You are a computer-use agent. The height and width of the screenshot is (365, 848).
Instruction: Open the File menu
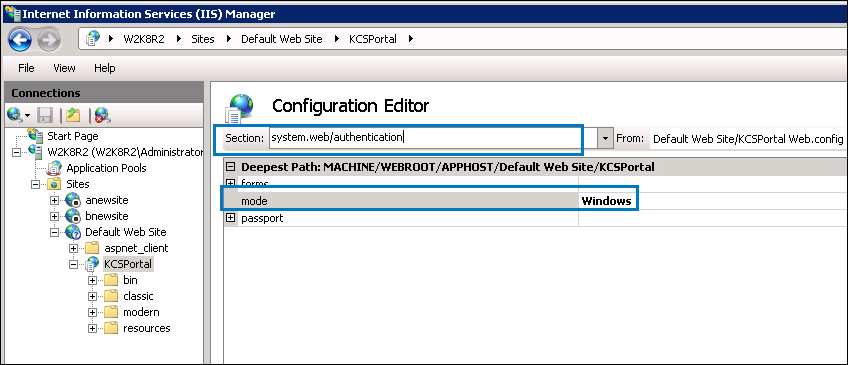point(26,68)
